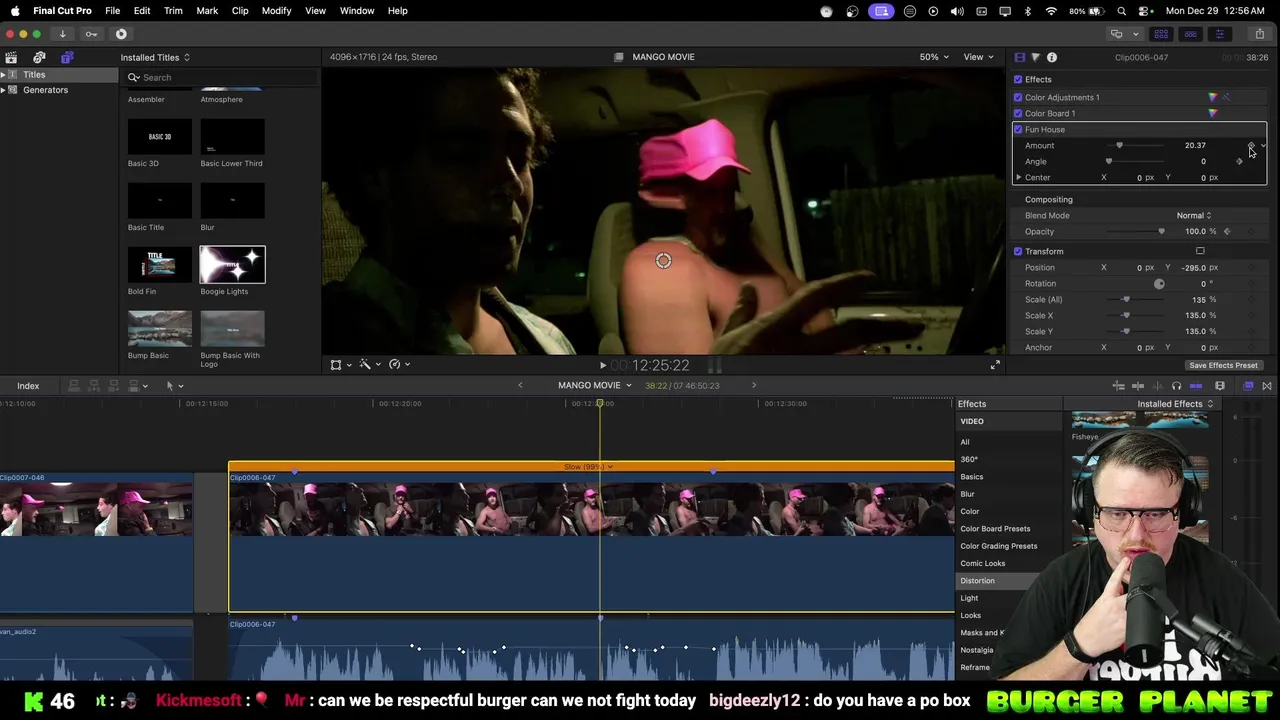This screenshot has height=720, width=1280.
Task: Open the Clip menu
Action: [x=240, y=11]
